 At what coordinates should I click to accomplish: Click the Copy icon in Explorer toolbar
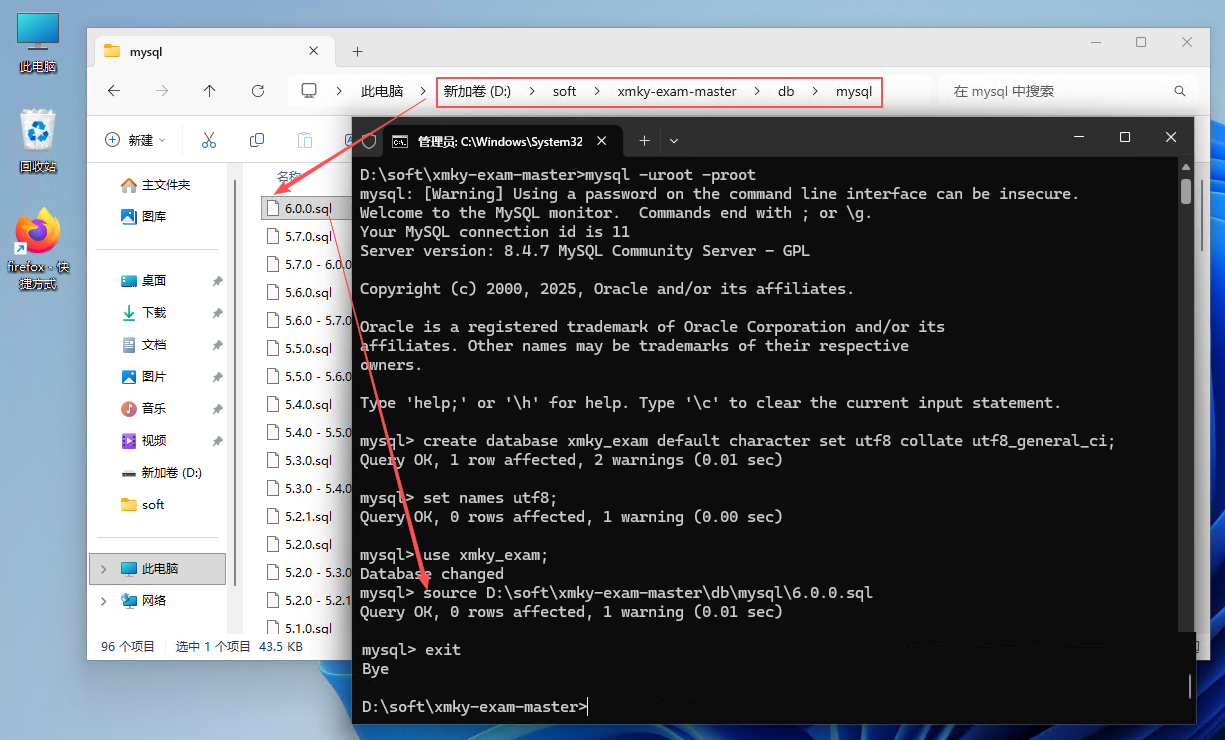click(x=257, y=140)
